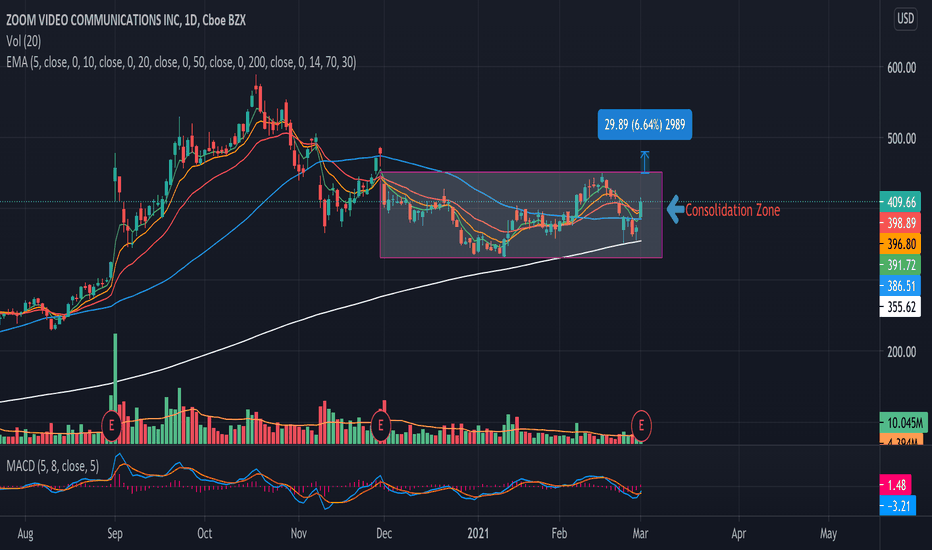Click the Feb label on time axis

coord(559,533)
